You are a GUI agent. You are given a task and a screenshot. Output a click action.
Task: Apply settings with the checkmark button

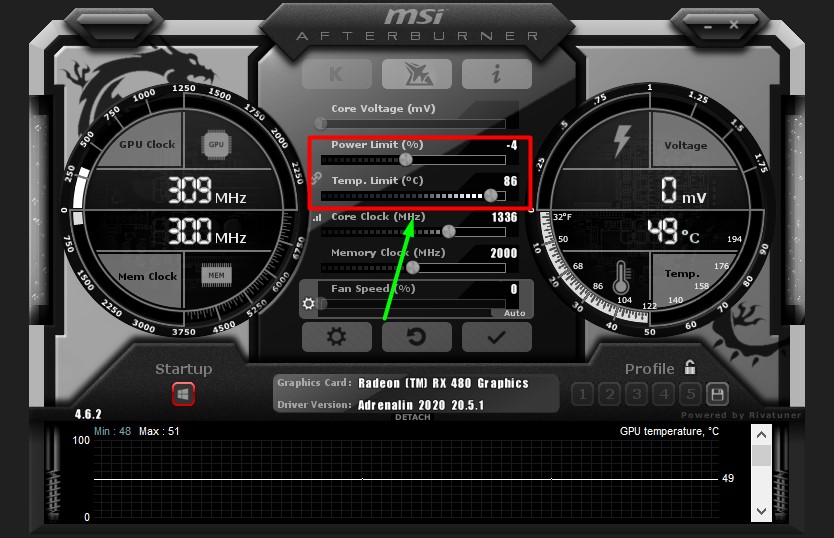(x=497, y=337)
